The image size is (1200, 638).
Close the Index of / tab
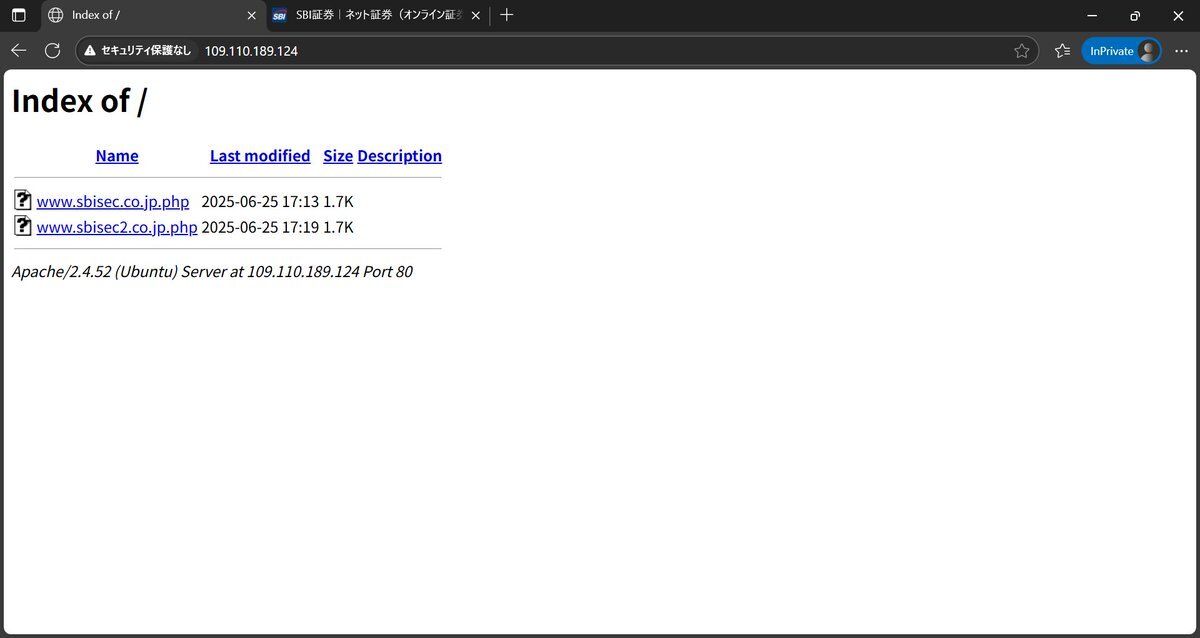pos(251,15)
